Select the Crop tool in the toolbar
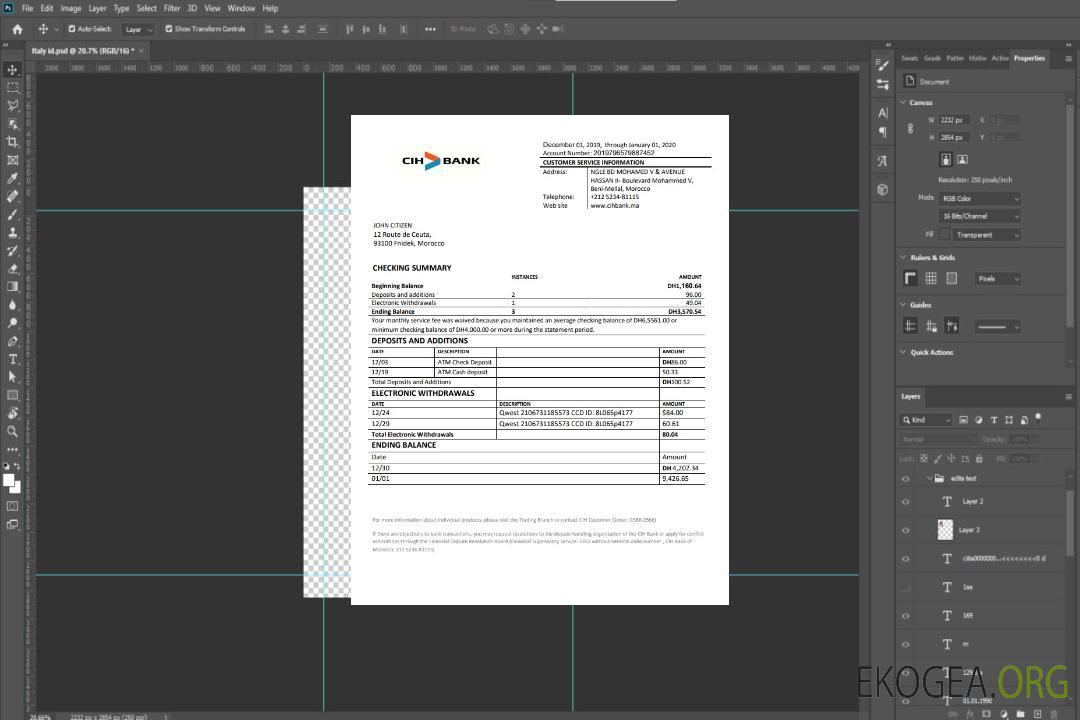 point(12,142)
